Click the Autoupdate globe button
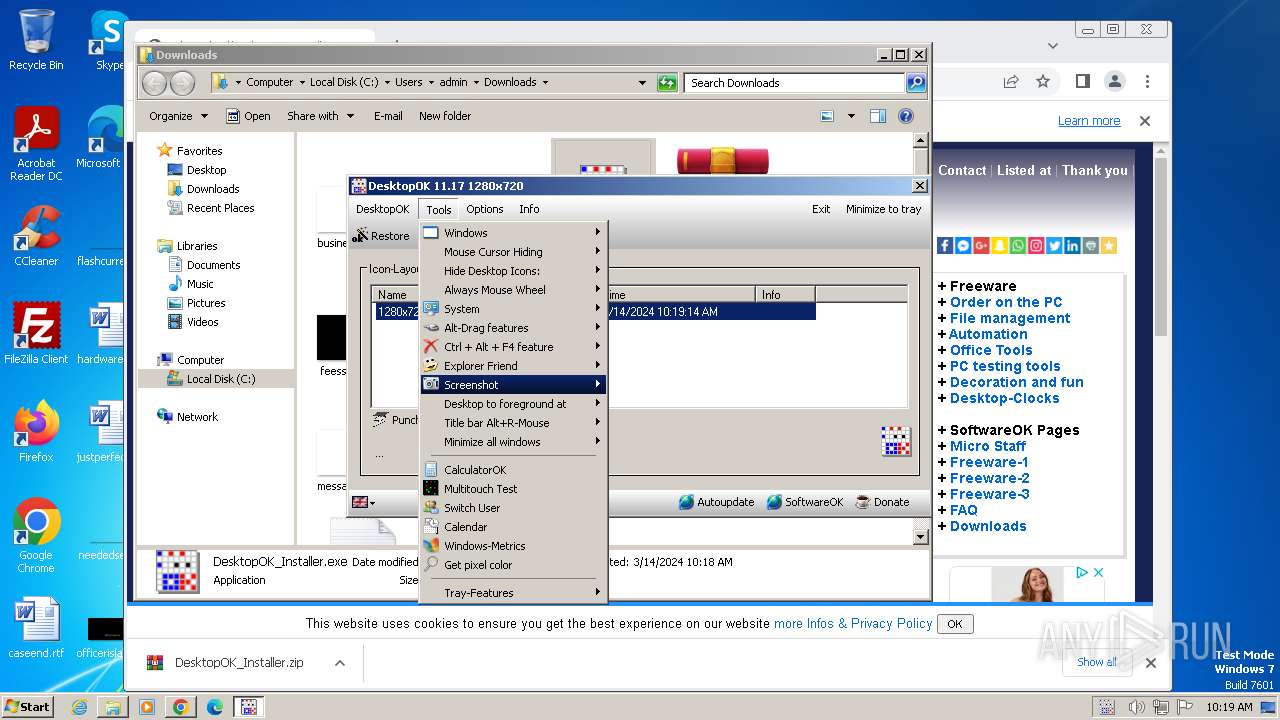The image size is (1280, 720). click(716, 502)
